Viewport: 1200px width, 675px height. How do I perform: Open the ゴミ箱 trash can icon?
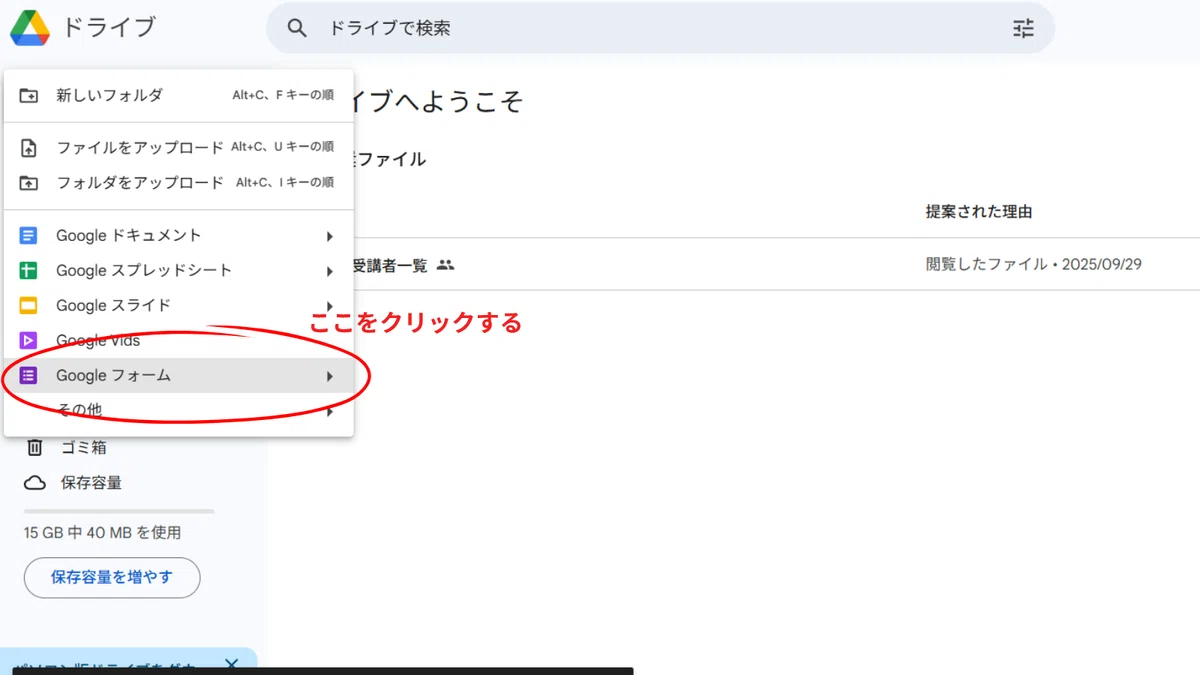[35, 447]
